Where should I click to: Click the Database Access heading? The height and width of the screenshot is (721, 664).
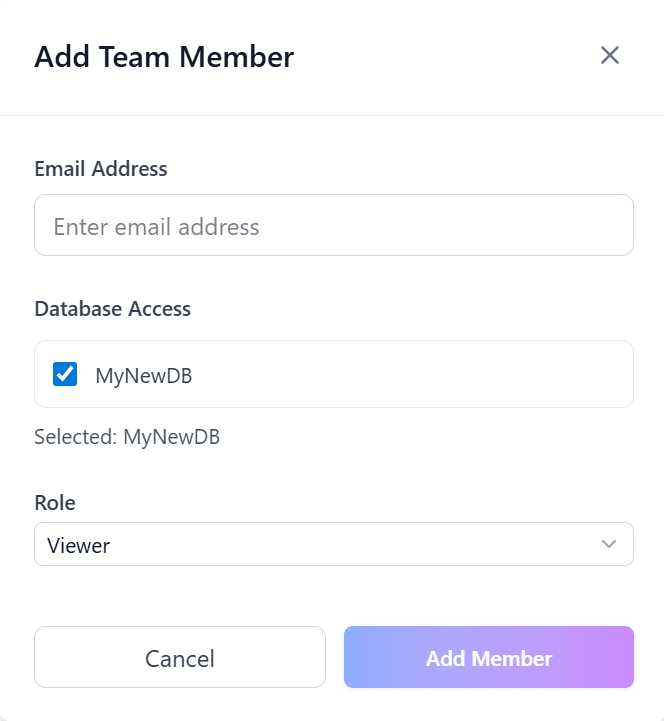pos(112,308)
